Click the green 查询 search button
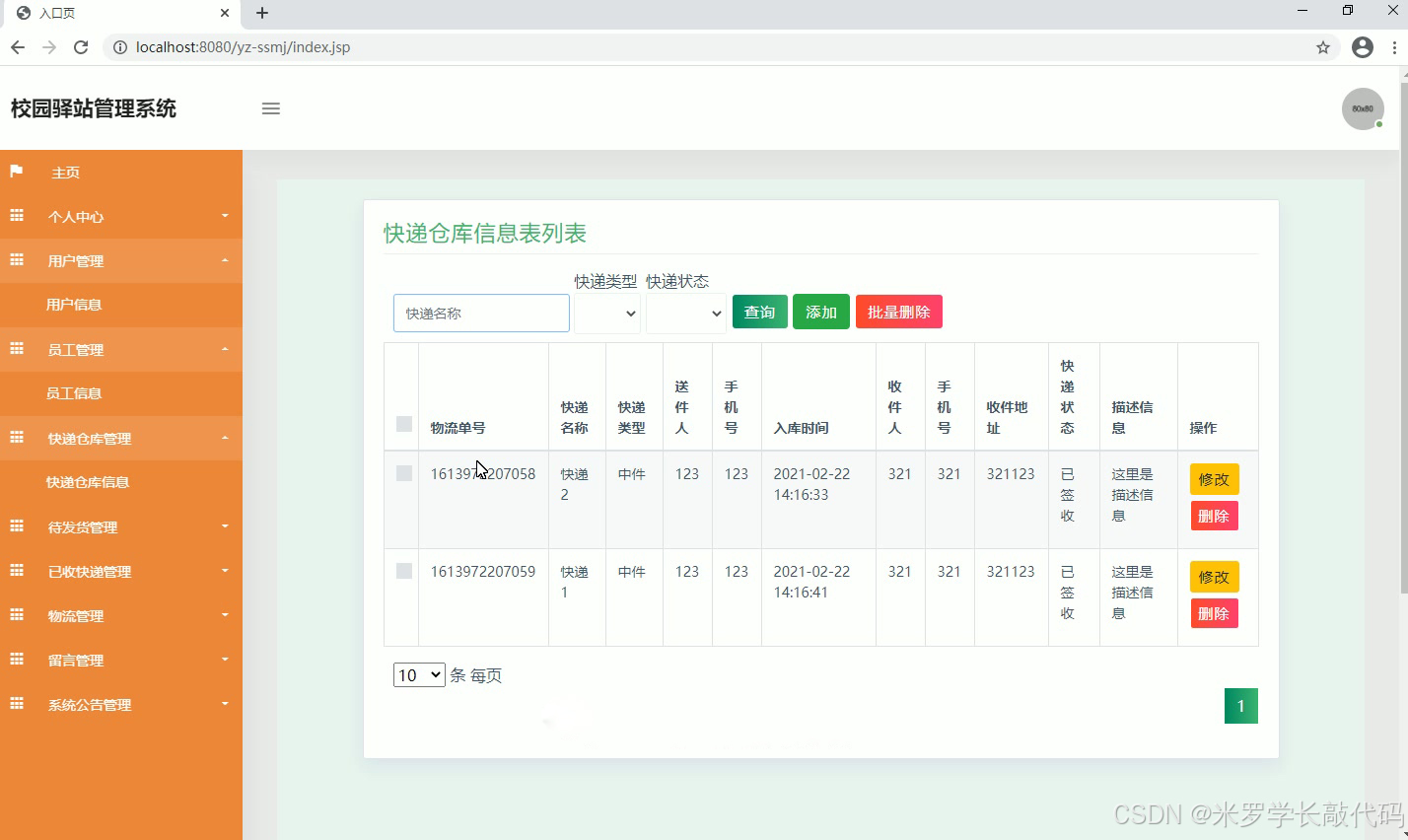 tap(759, 311)
